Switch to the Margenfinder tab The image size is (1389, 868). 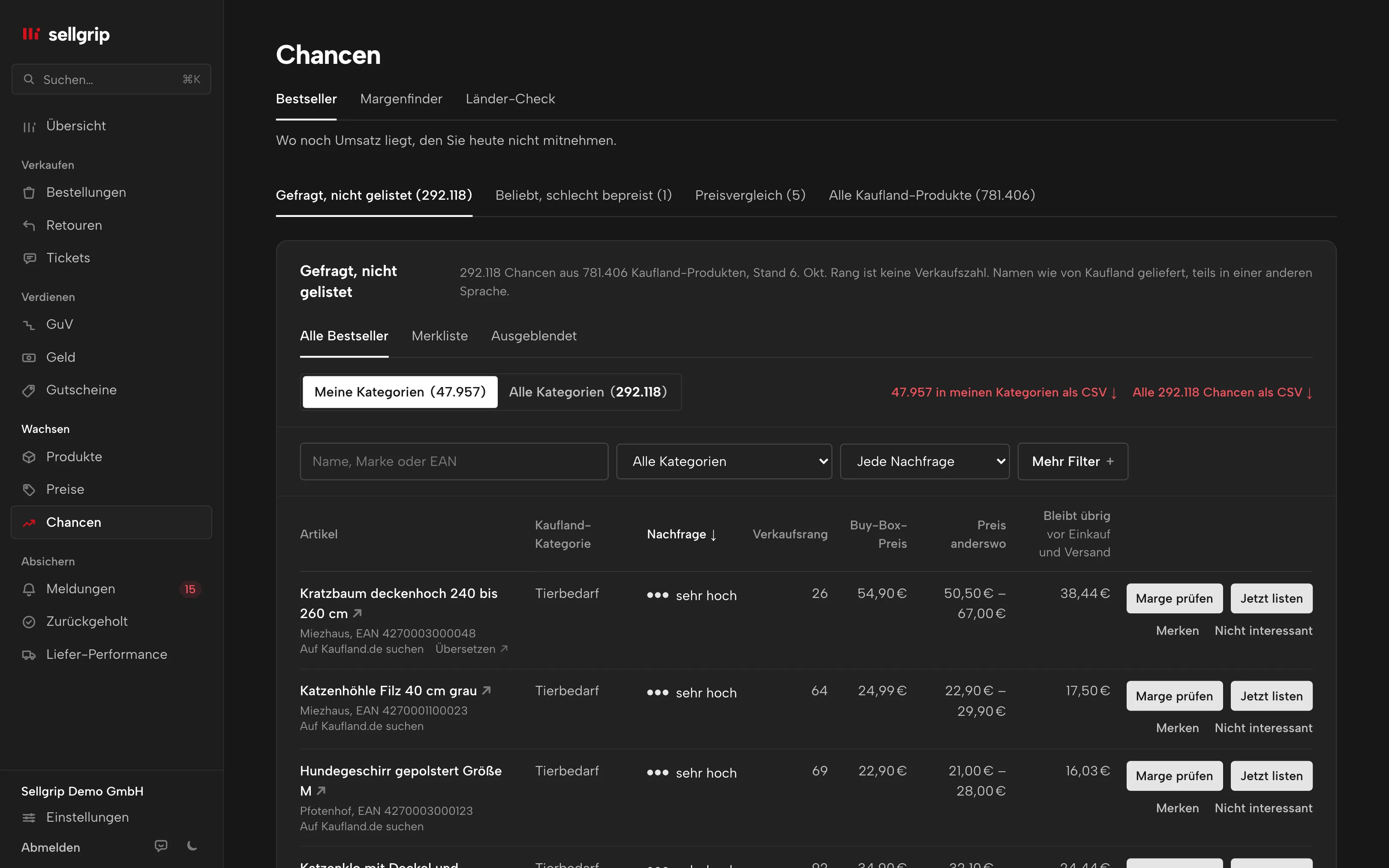tap(401, 99)
